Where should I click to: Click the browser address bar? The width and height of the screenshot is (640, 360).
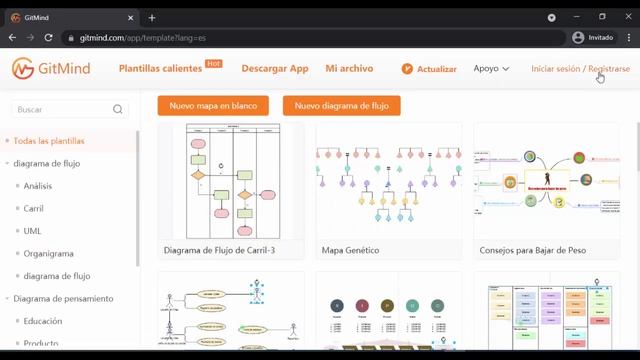[x=314, y=38]
